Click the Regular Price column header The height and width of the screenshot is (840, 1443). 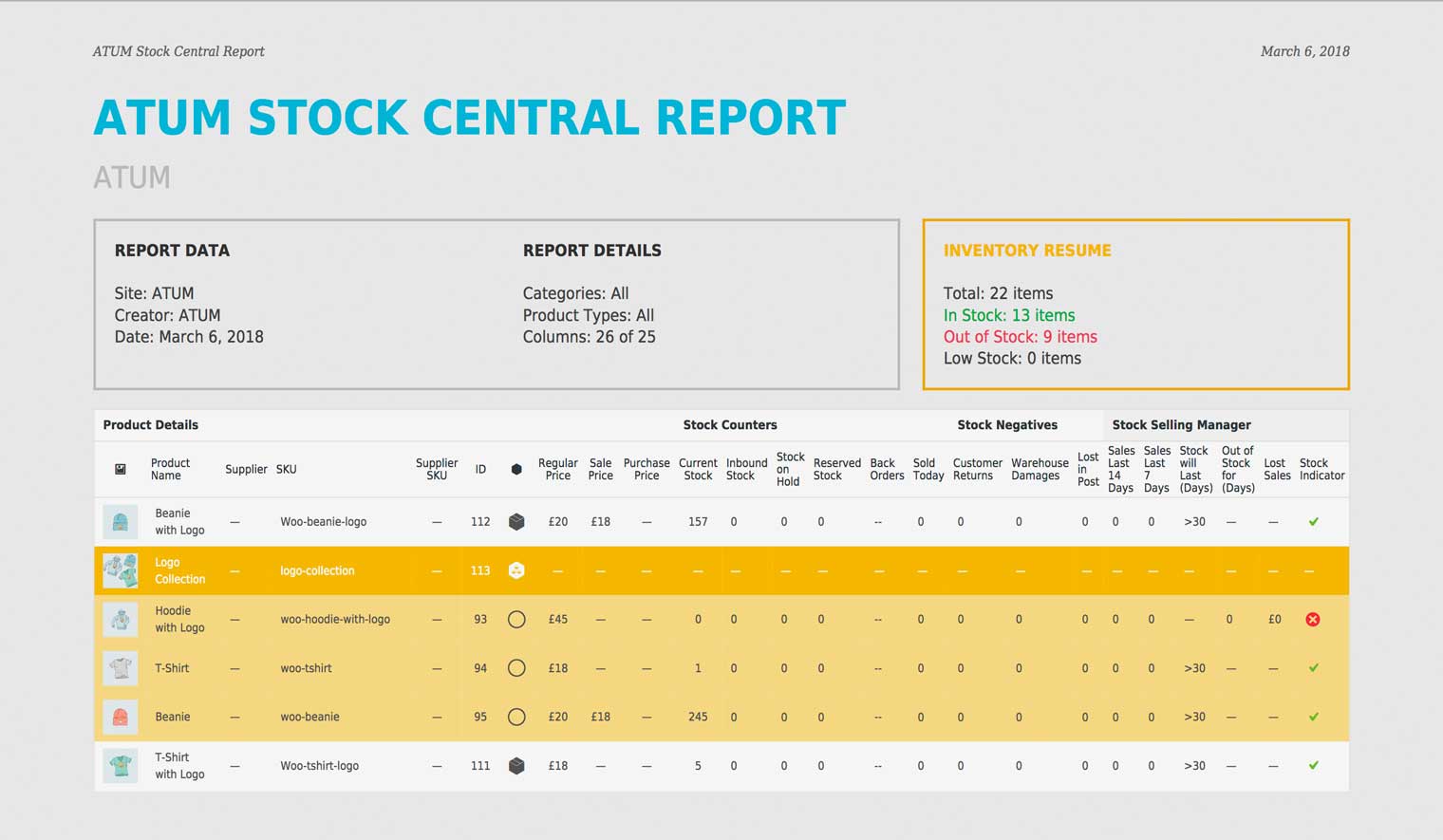tap(558, 469)
